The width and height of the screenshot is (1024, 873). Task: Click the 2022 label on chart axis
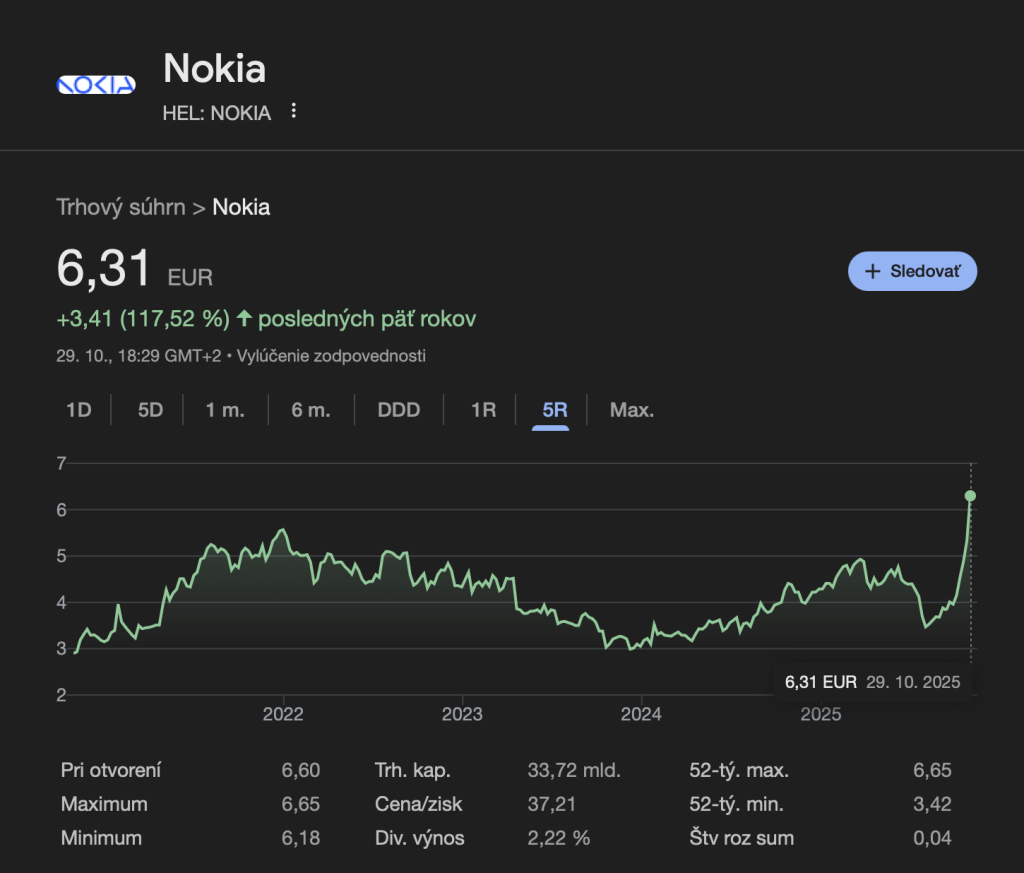283,714
